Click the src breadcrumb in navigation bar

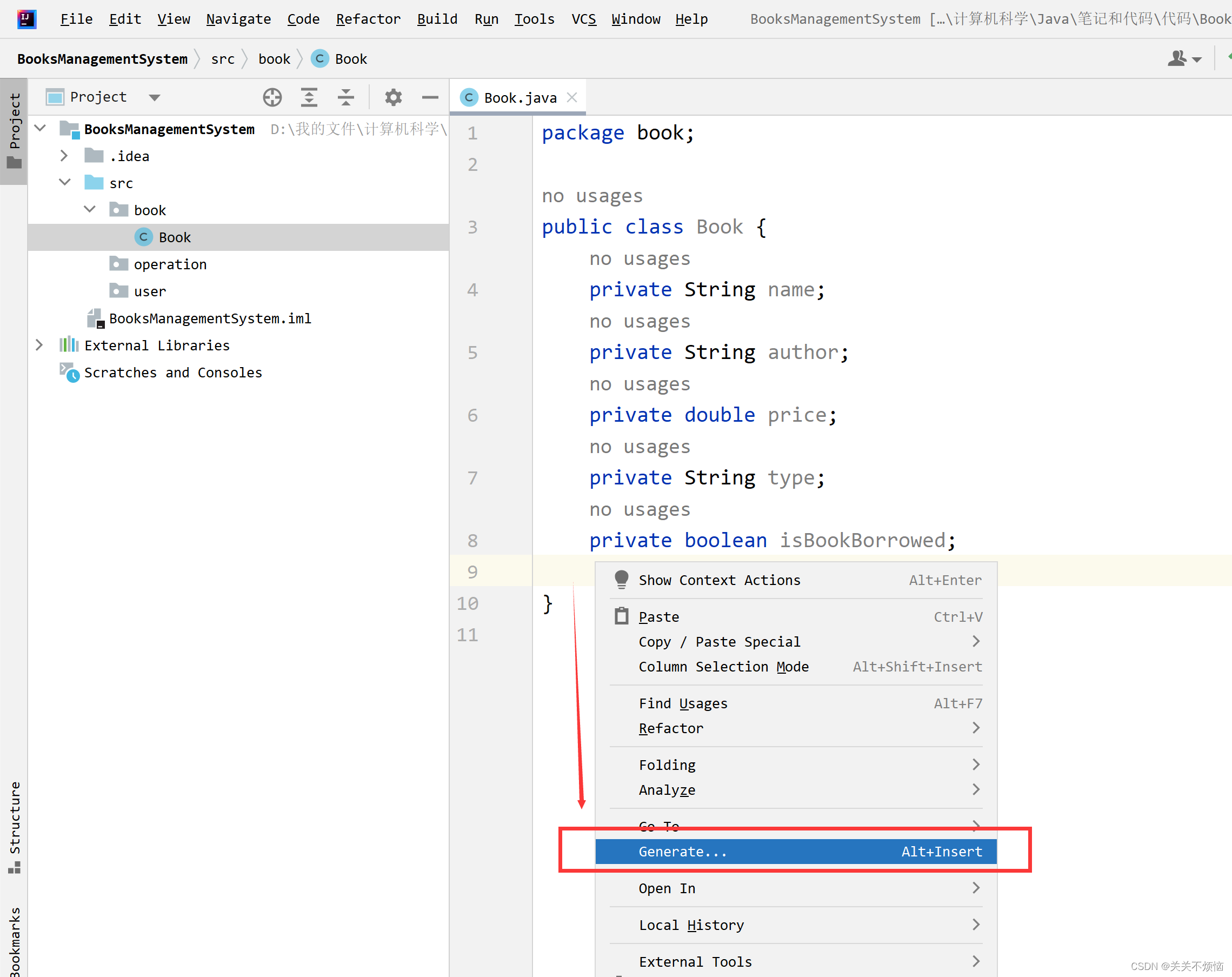pyautogui.click(x=223, y=59)
